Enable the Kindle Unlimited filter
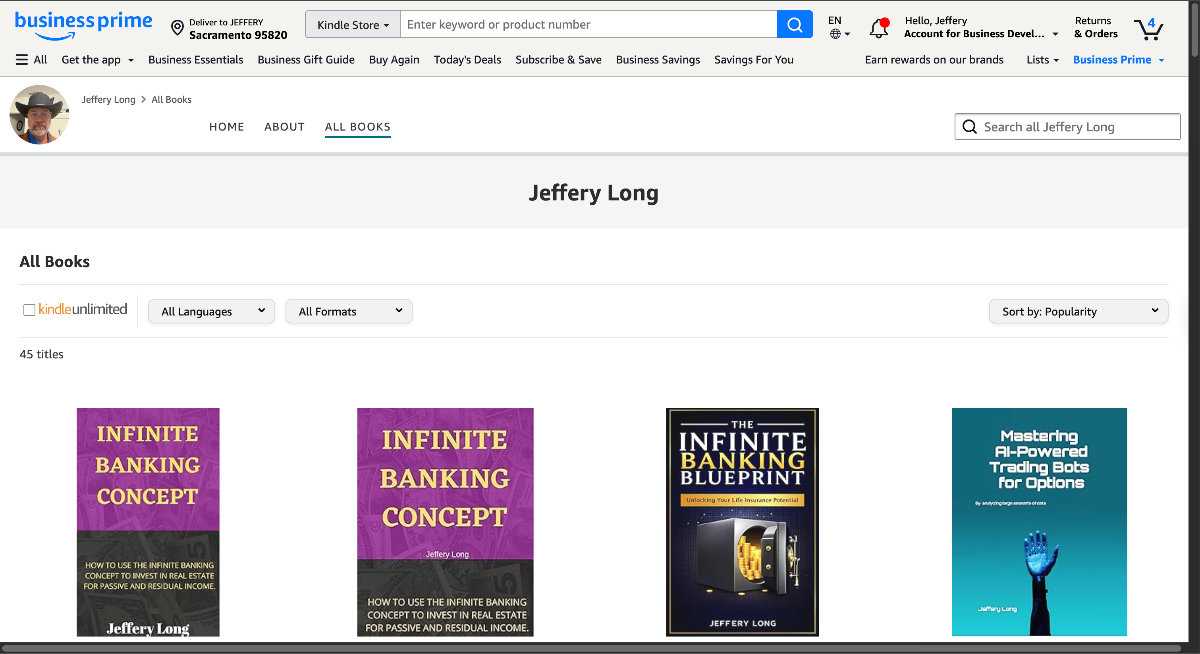Viewport: 1200px width, 654px height. (x=29, y=310)
